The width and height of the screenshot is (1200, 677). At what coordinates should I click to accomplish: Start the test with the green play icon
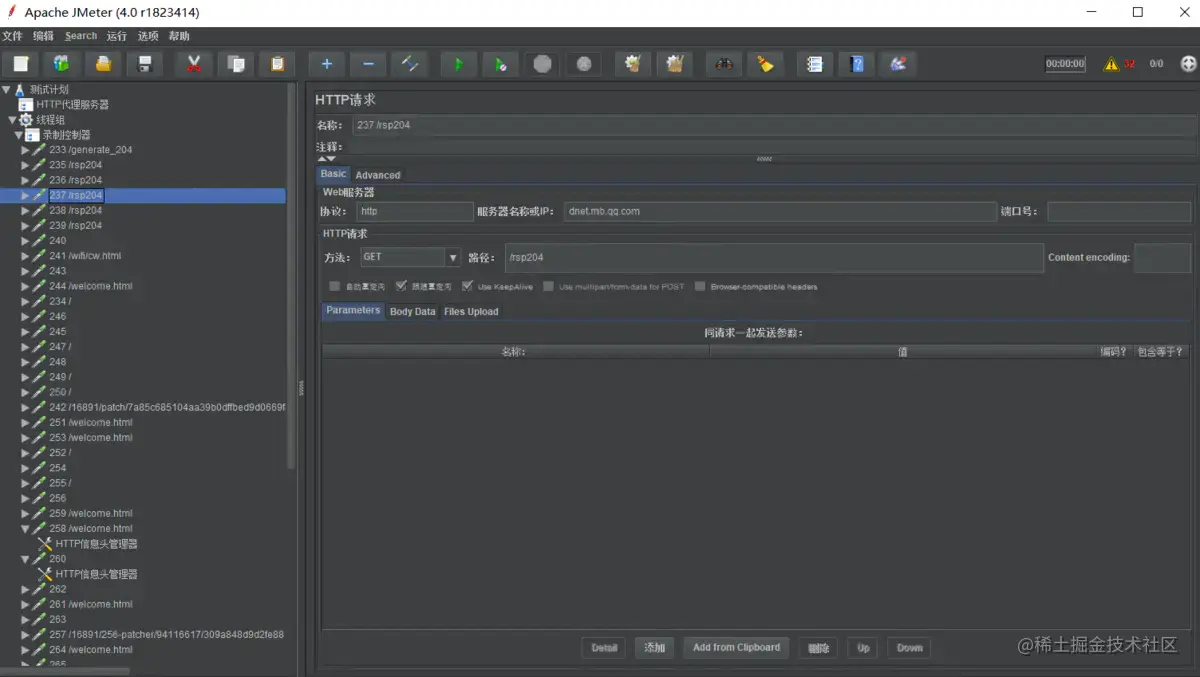pyautogui.click(x=459, y=64)
